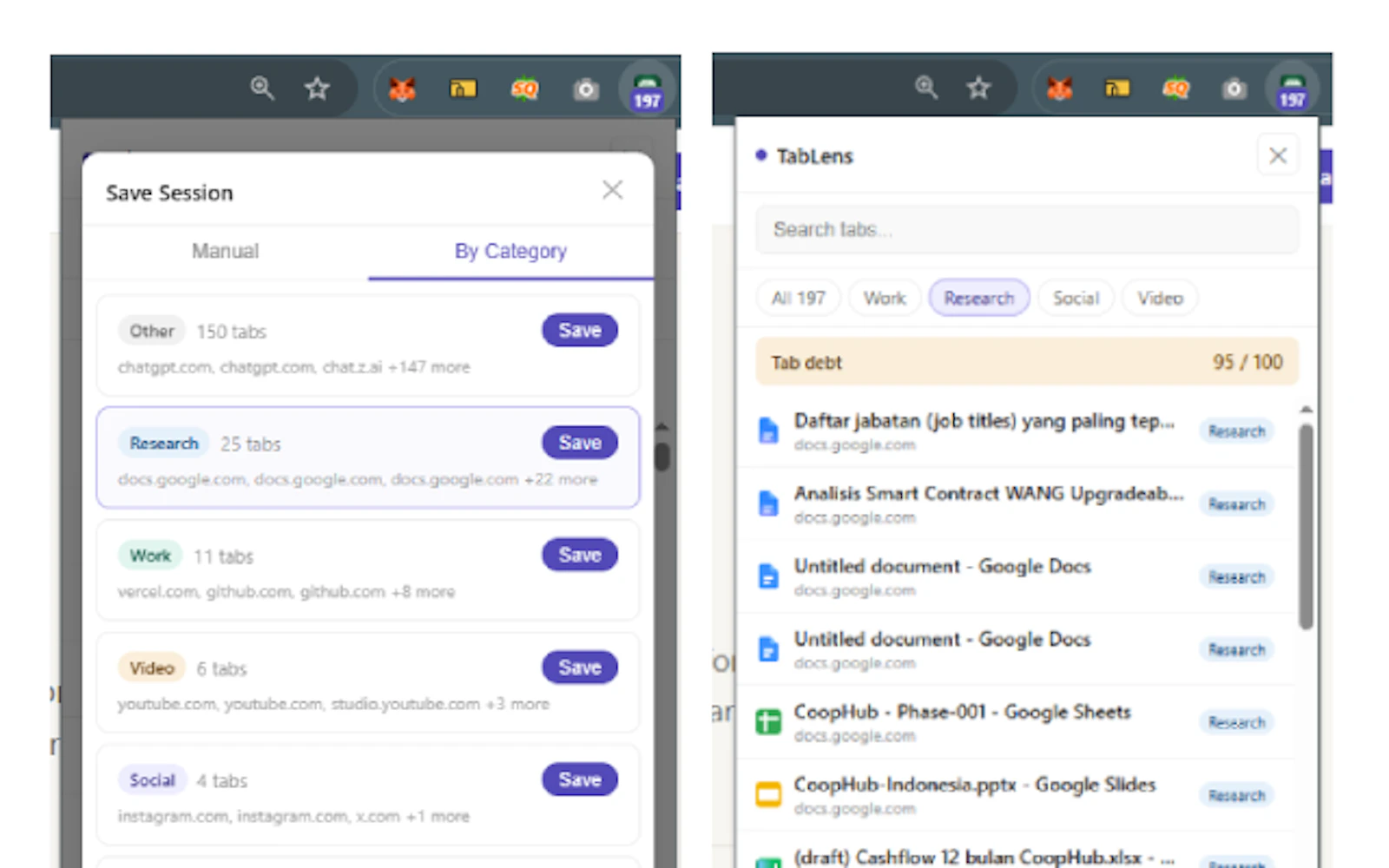Click bookmark star icon in right browser toolbar
1389x868 pixels.
tap(978, 88)
